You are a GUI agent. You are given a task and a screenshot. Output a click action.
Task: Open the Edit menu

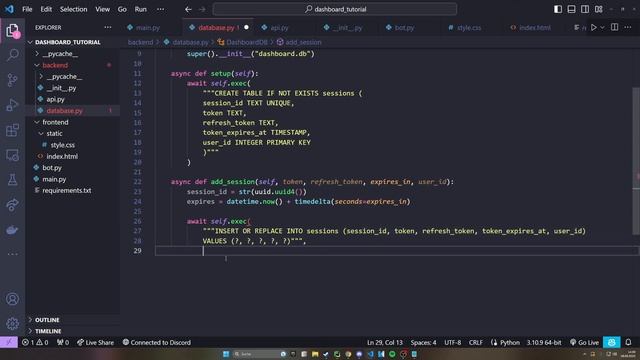coord(46,9)
